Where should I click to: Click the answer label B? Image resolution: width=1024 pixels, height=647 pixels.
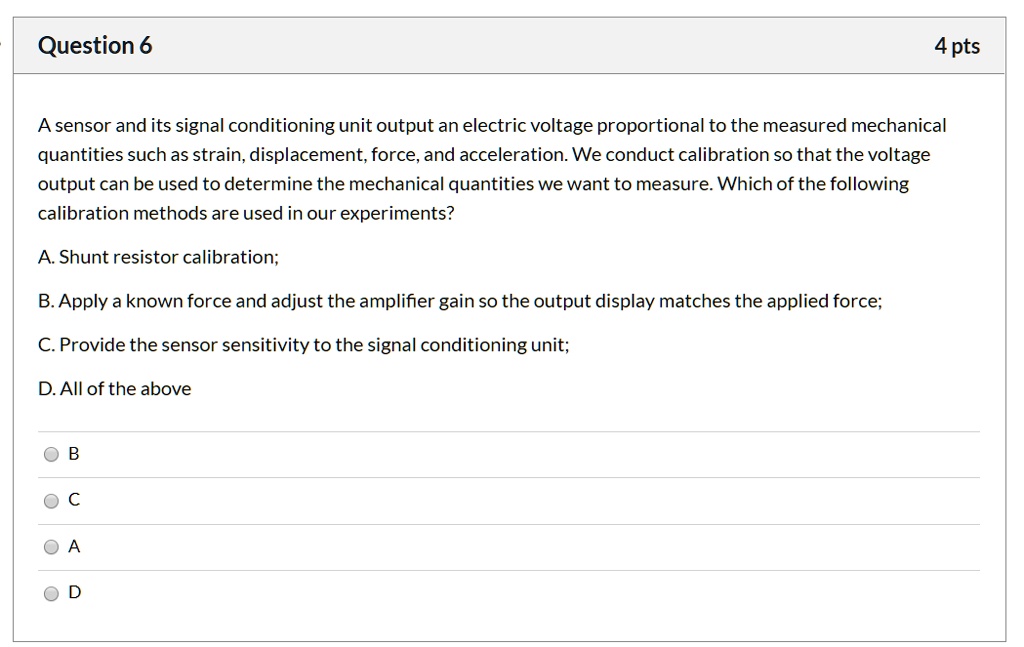73,453
